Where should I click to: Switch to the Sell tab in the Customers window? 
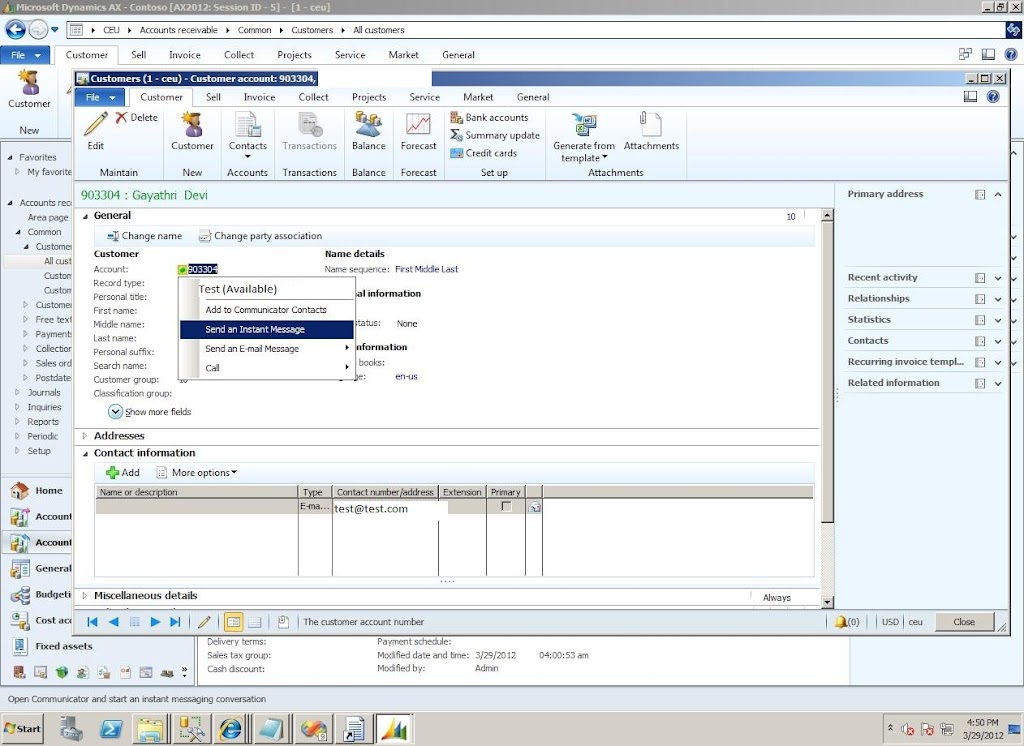tap(213, 97)
